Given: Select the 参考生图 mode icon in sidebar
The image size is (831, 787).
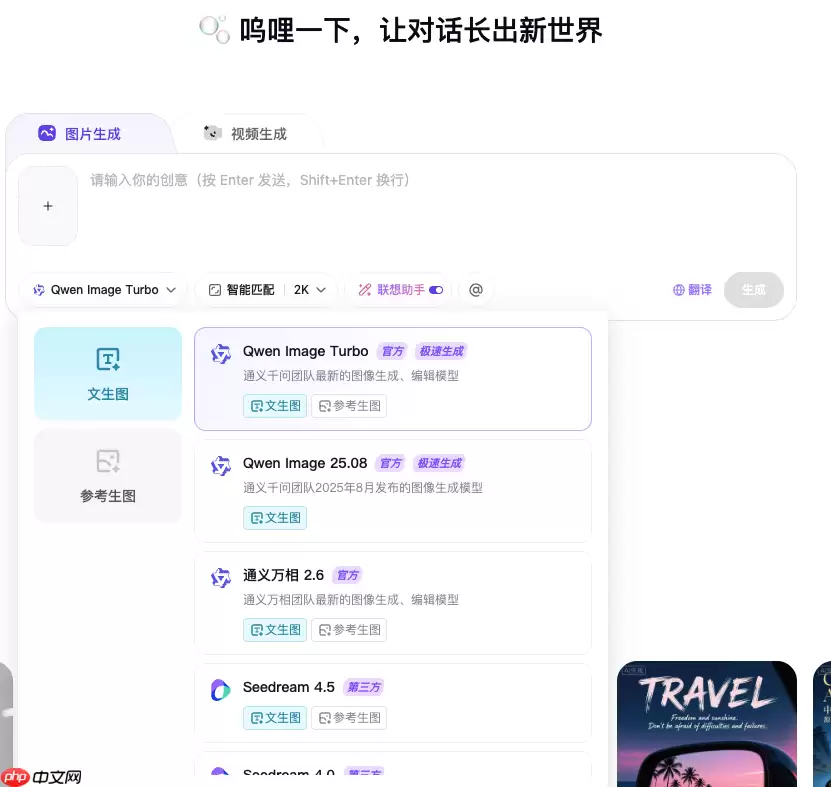Looking at the screenshot, I should click(x=107, y=461).
